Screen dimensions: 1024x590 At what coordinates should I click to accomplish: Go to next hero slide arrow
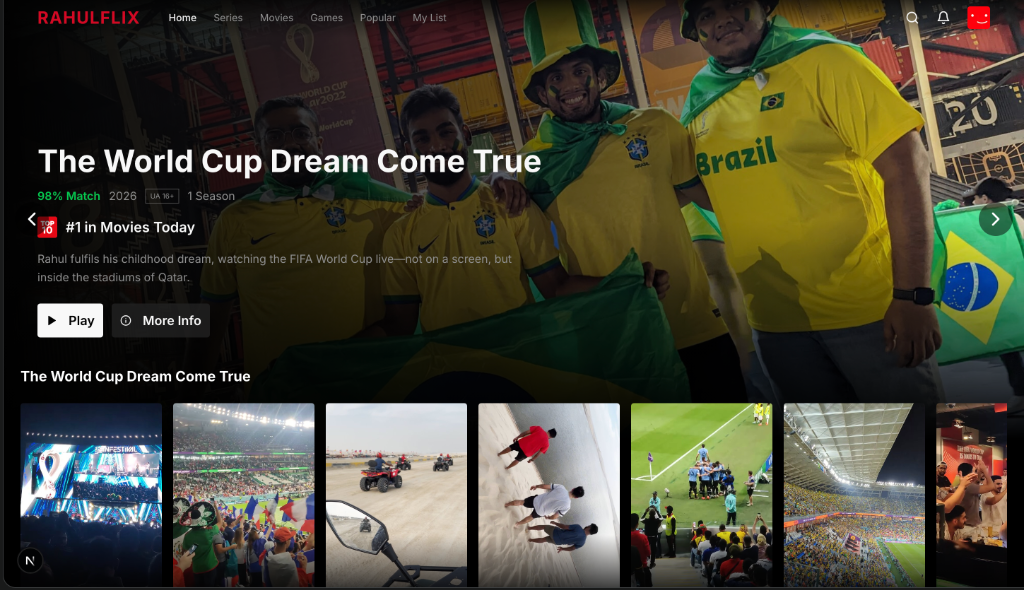click(x=995, y=220)
